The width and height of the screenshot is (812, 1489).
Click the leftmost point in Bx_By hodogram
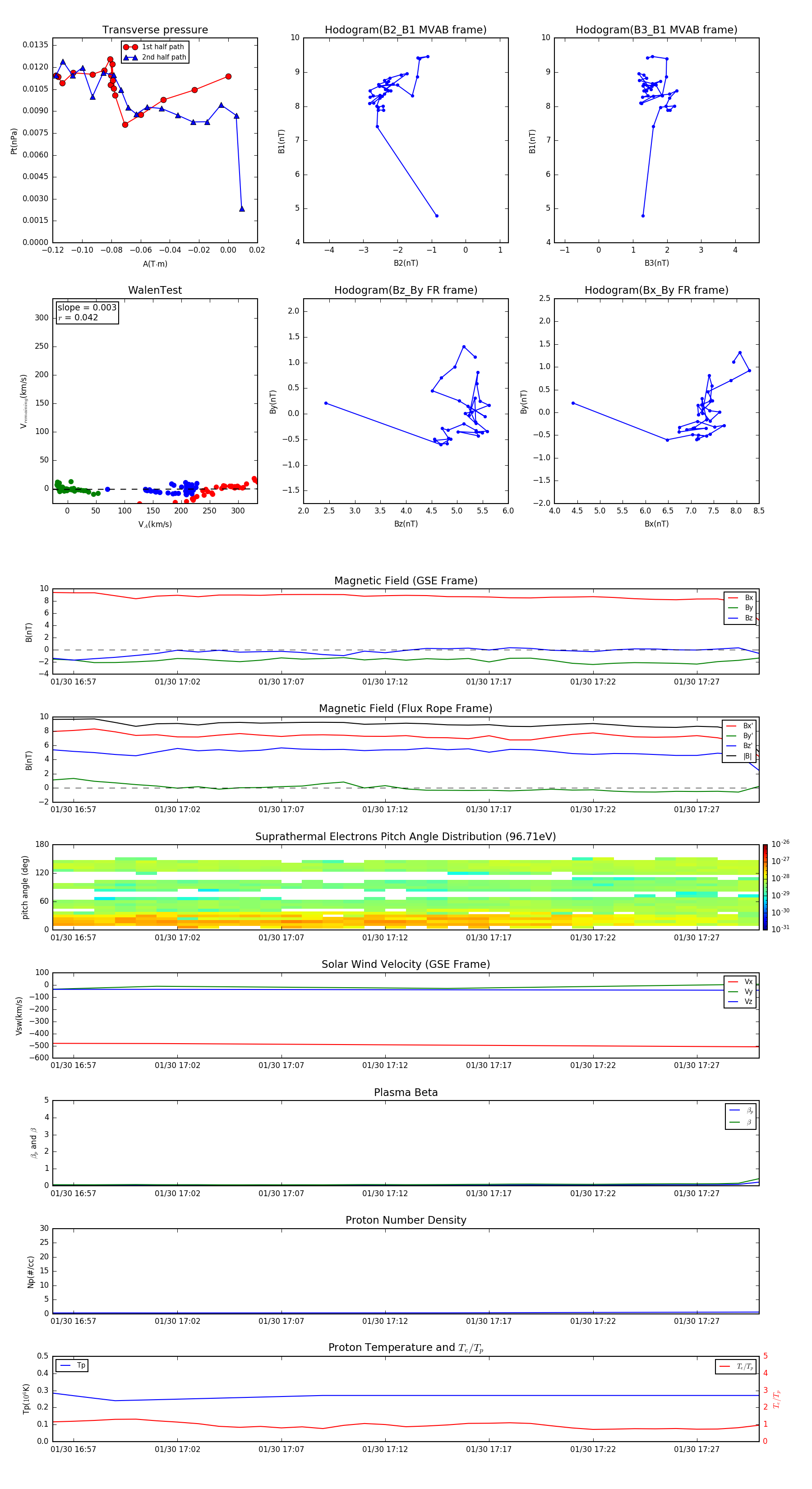(573, 403)
